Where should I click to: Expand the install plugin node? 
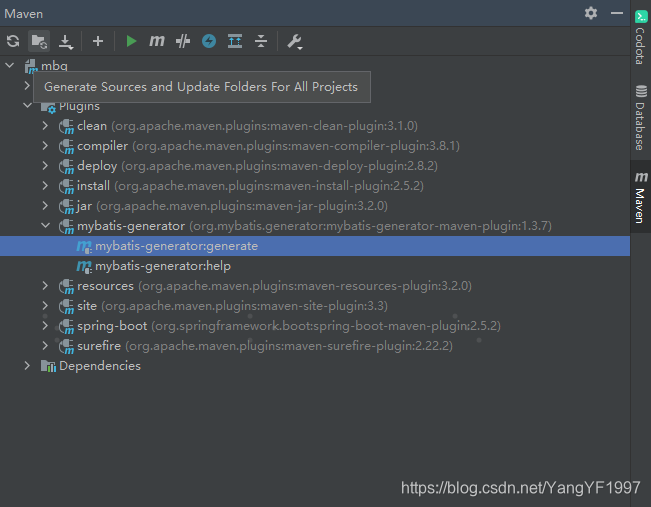tap(45, 185)
